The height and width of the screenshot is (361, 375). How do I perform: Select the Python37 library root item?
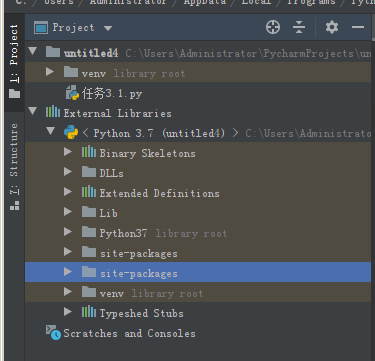click(x=198, y=233)
